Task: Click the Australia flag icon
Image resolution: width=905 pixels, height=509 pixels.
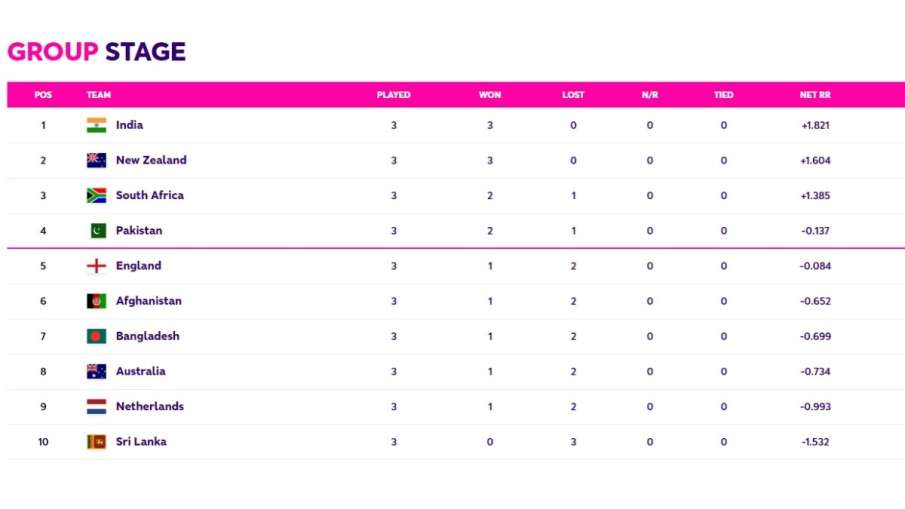Action: [x=96, y=371]
